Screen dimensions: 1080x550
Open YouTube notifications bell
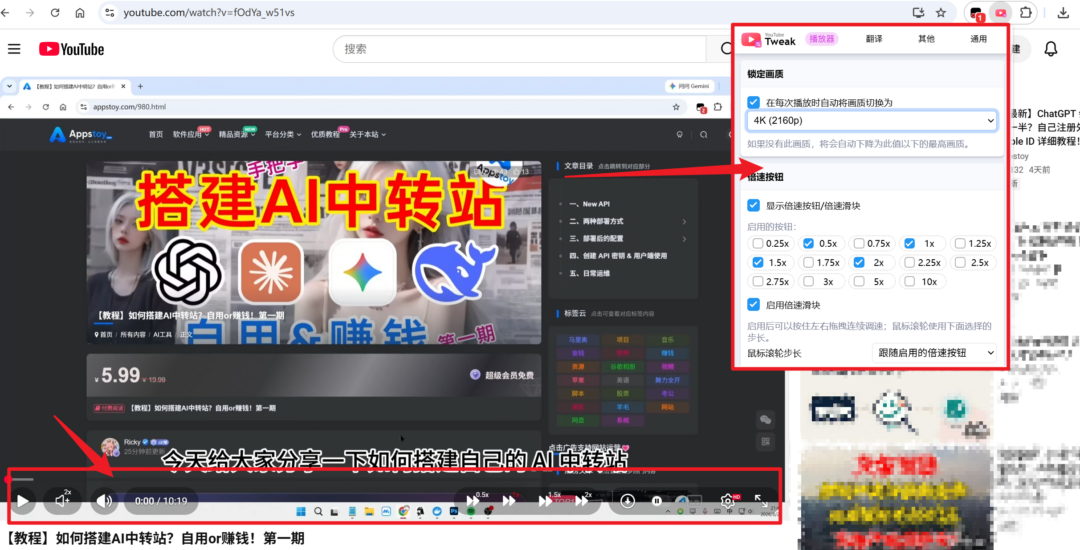coord(1050,49)
